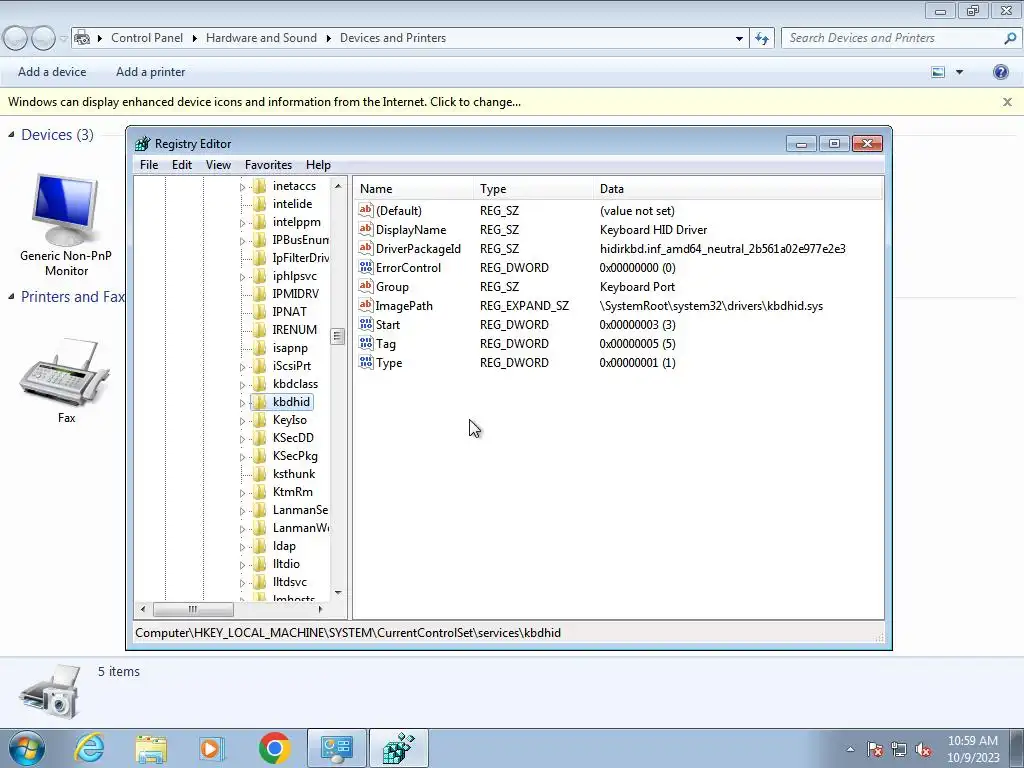This screenshot has height=768, width=1024.
Task: Navigate to Control Panel breadcrumb
Action: (x=147, y=38)
